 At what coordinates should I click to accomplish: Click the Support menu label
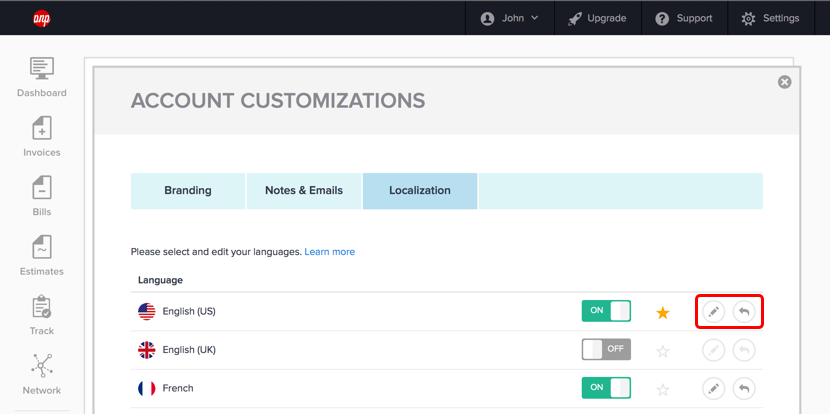point(694,18)
